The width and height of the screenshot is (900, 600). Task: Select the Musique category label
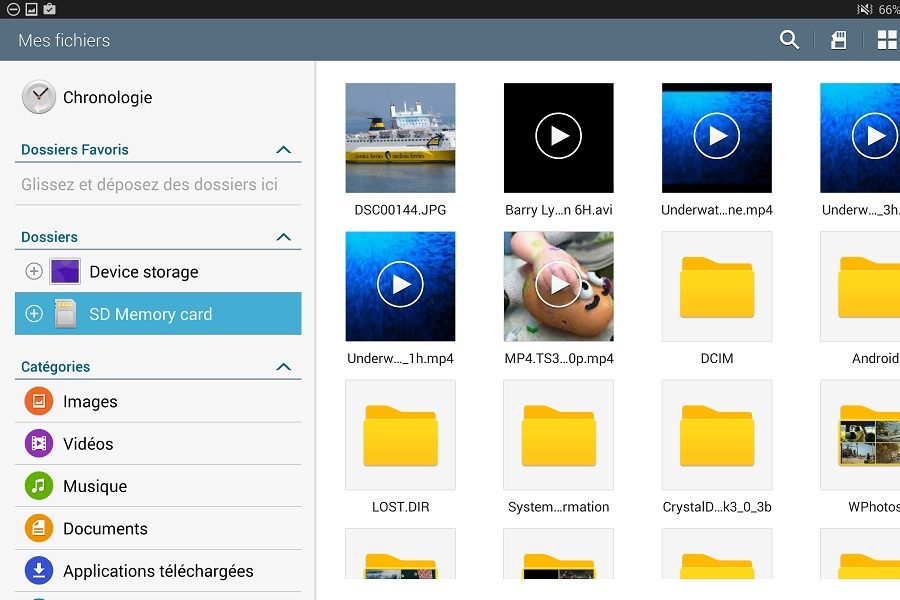pos(95,486)
